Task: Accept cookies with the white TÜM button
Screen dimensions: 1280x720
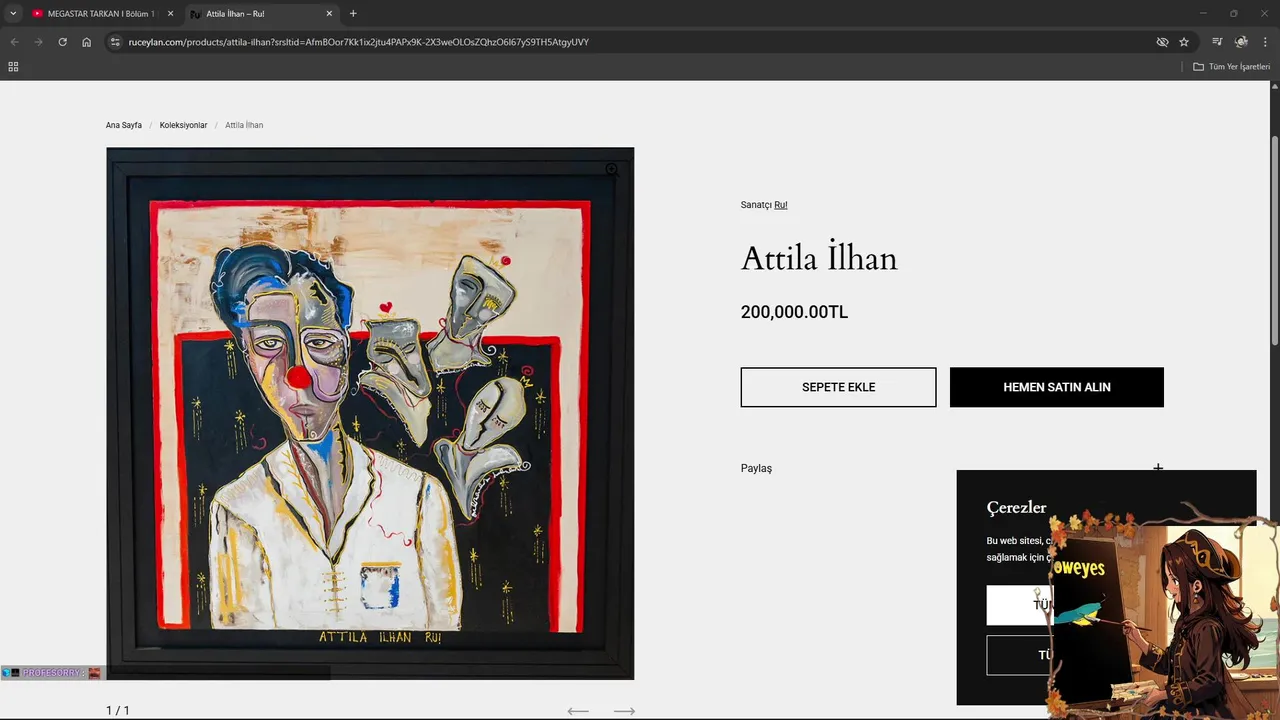Action: click(x=1018, y=605)
